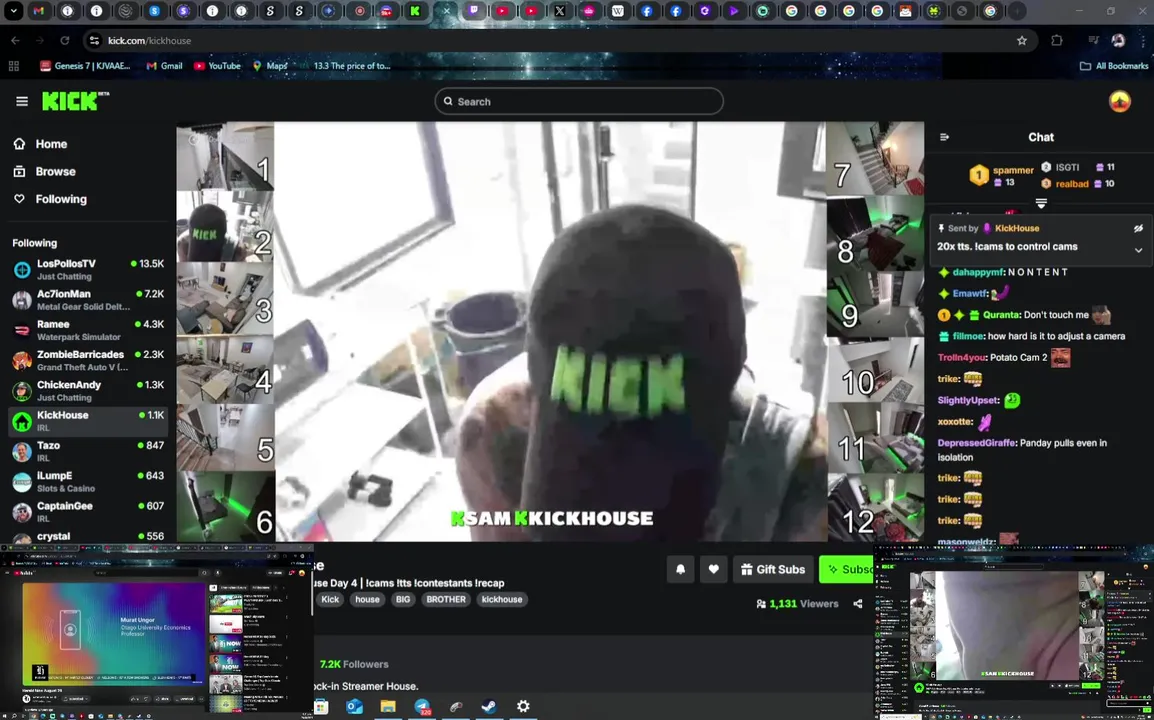Open ZombieBarricades channel
The width and height of the screenshot is (1154, 720).
pyautogui.click(x=88, y=360)
